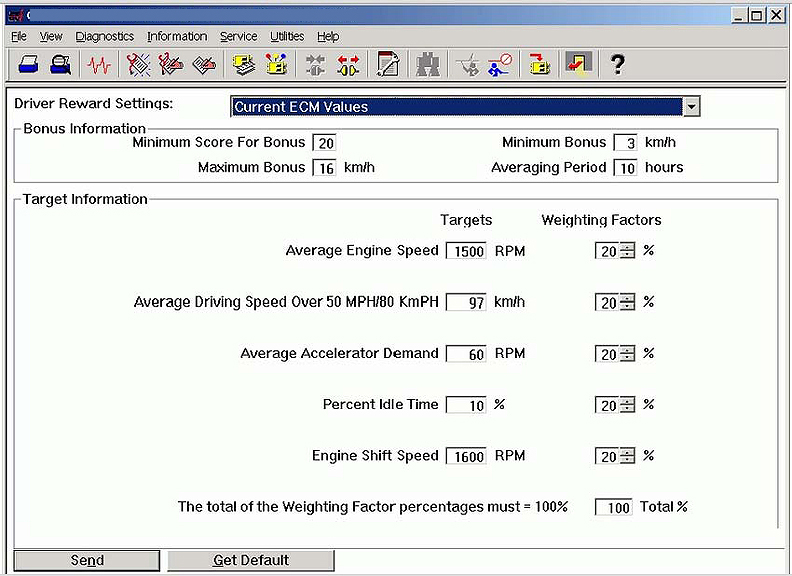
Task: Click the toolbar icon left of question mark
Action: coord(578,64)
